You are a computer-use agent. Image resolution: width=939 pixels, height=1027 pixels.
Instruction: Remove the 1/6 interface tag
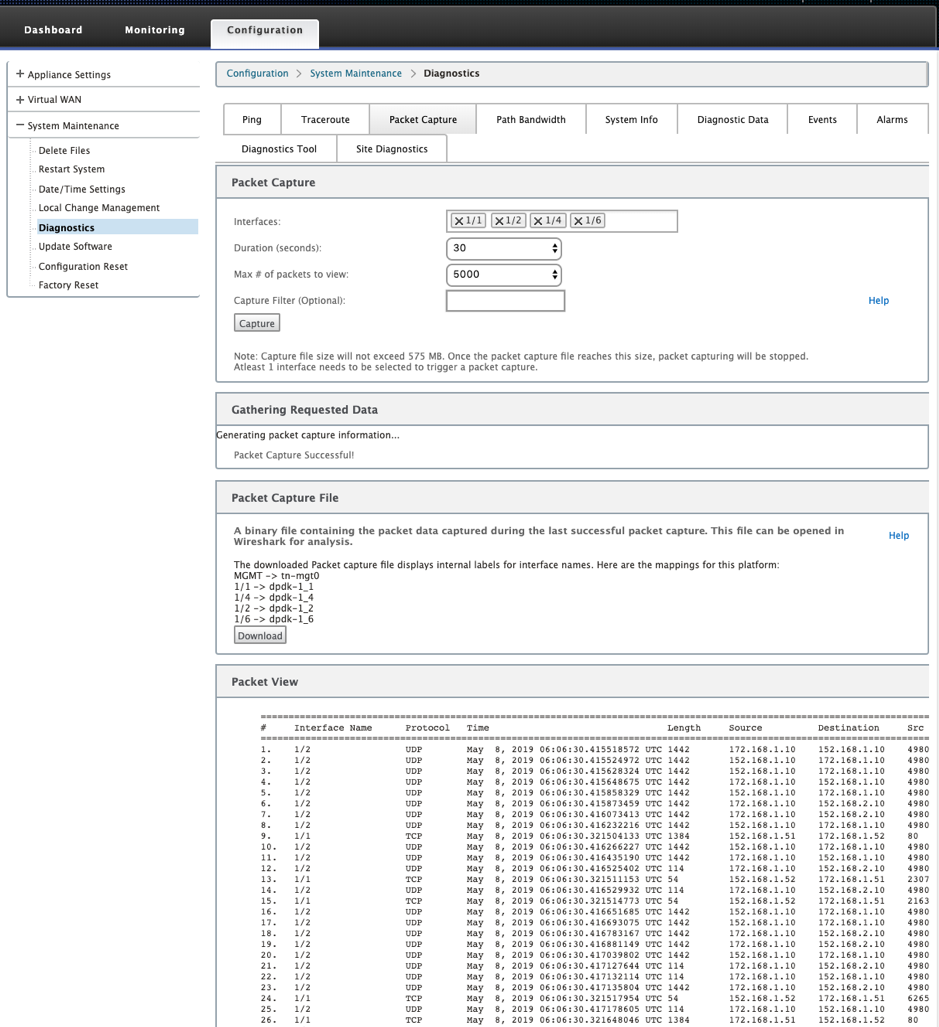(578, 221)
